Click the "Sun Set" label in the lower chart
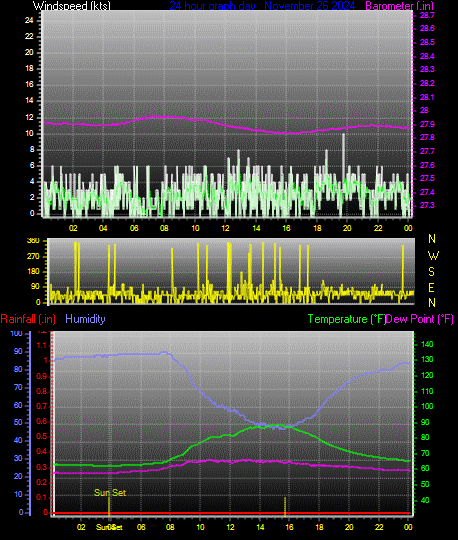The image size is (458, 540). click(x=110, y=493)
